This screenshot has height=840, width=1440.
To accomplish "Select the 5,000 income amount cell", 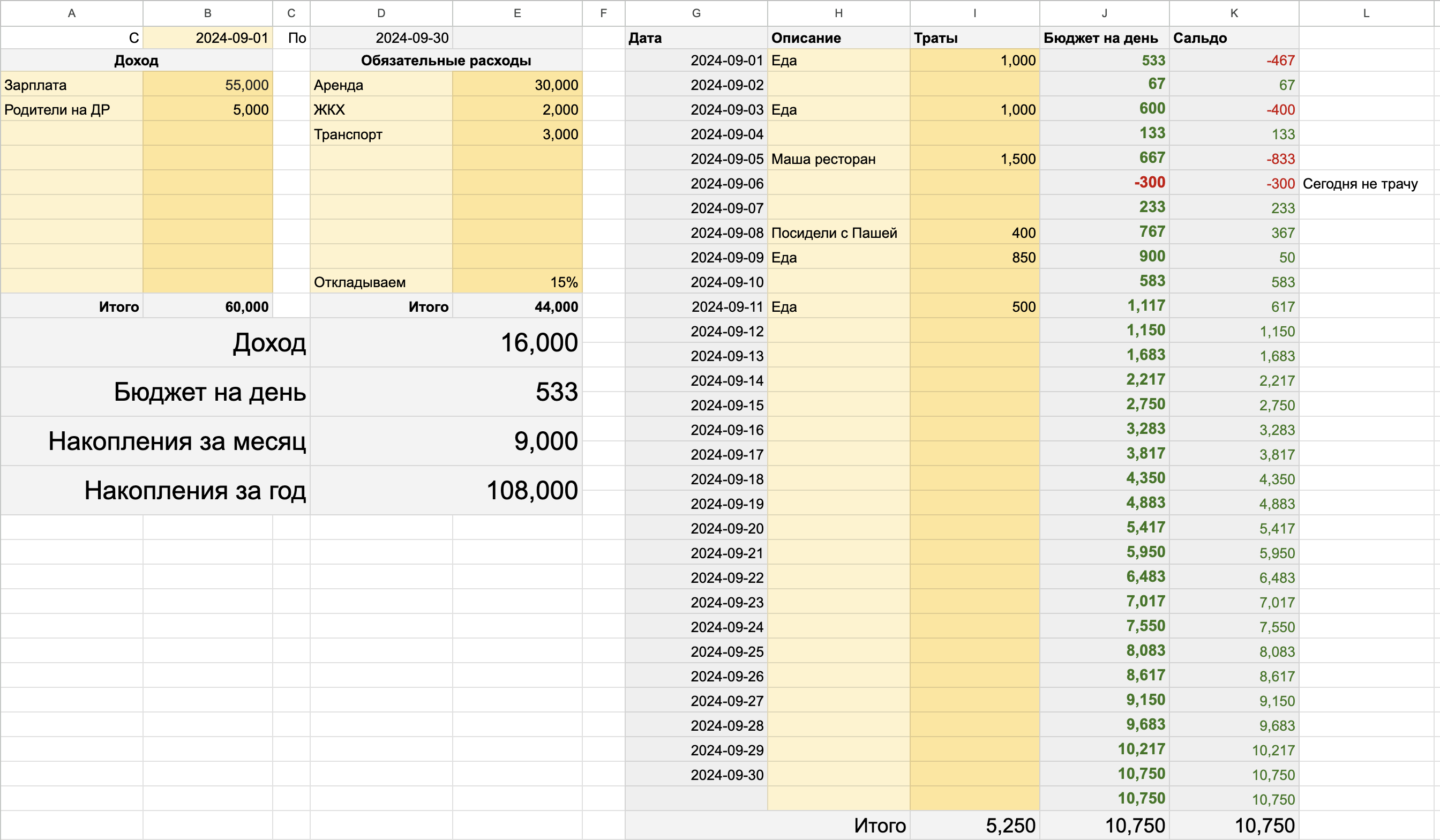I will (207, 109).
